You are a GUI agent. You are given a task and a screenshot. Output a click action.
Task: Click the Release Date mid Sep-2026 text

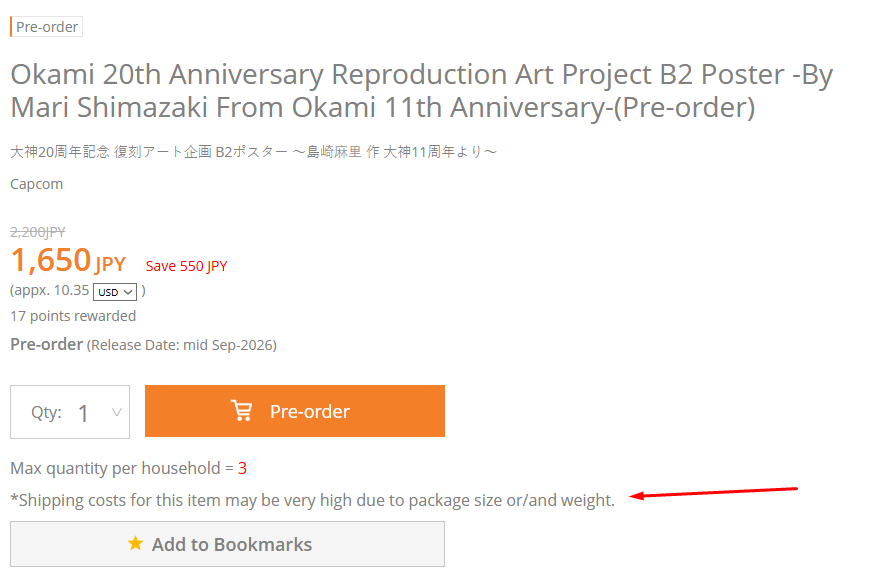click(182, 345)
